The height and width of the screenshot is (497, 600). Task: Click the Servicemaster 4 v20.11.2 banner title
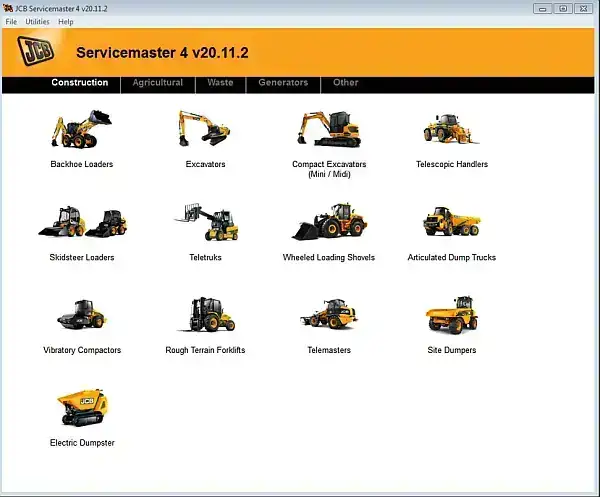coord(162,52)
